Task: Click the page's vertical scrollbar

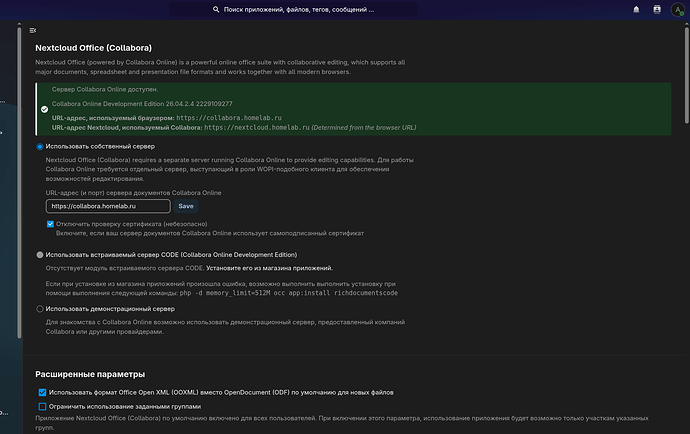Action: coord(686,75)
